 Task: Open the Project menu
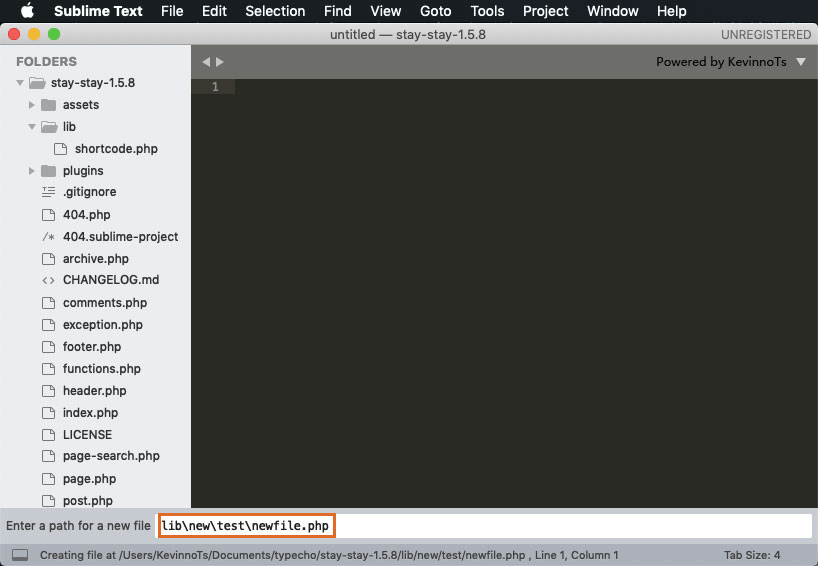pyautogui.click(x=546, y=11)
